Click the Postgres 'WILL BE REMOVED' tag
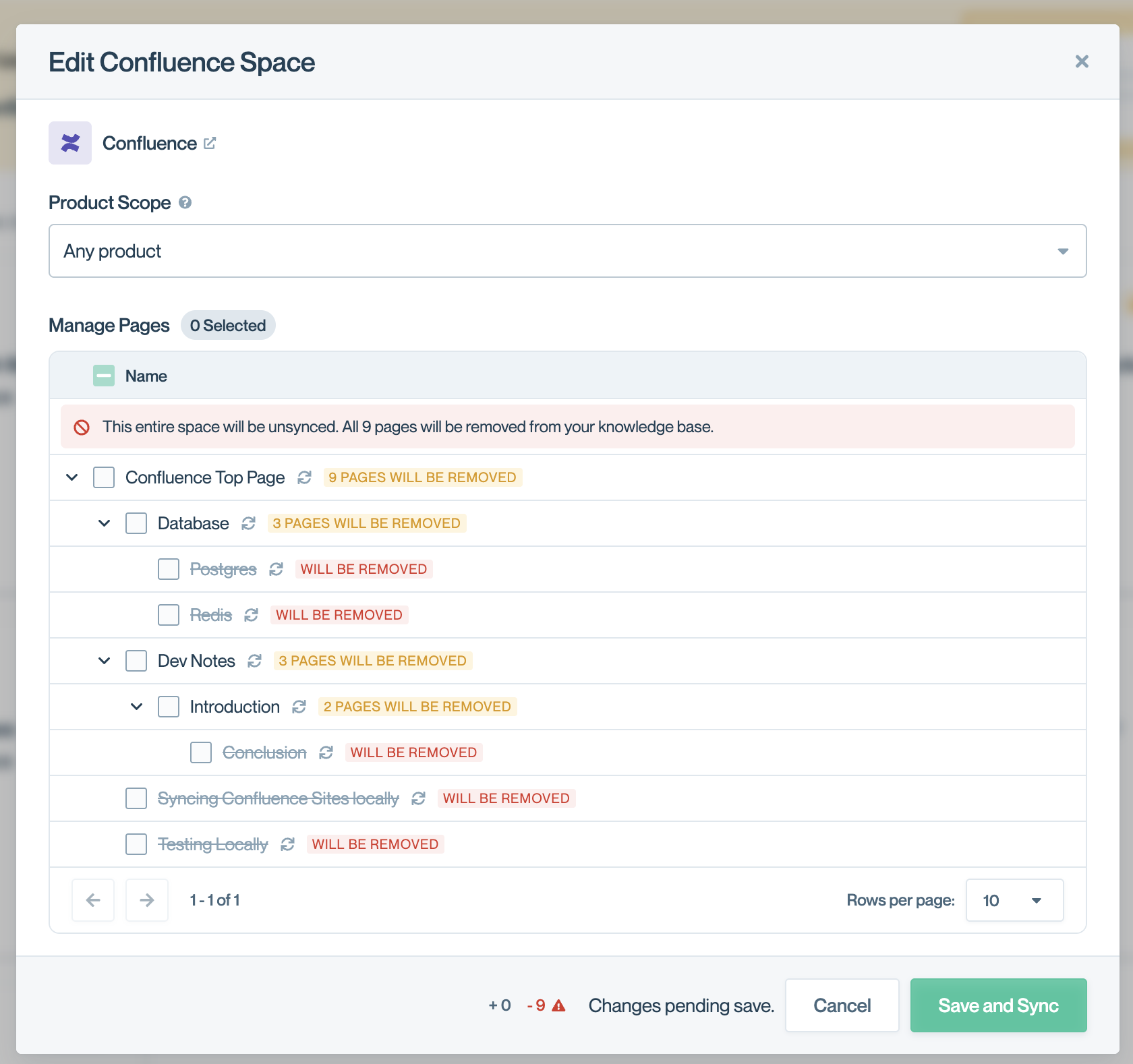The height and width of the screenshot is (1064, 1133). click(x=364, y=569)
